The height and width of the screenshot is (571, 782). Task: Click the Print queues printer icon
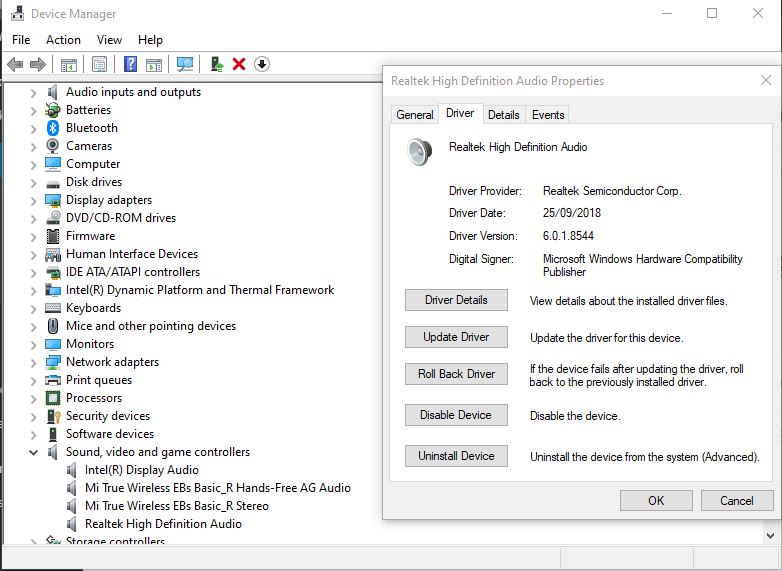pyautogui.click(x=53, y=380)
